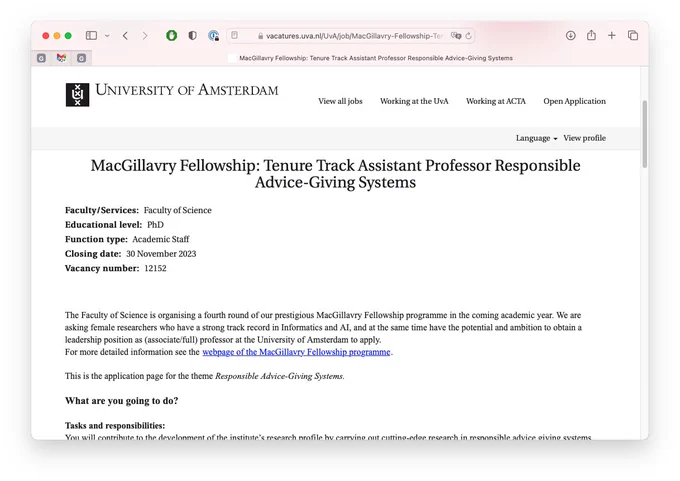The image size is (680, 481).
Task: Open Working at ACTA
Action: point(496,101)
